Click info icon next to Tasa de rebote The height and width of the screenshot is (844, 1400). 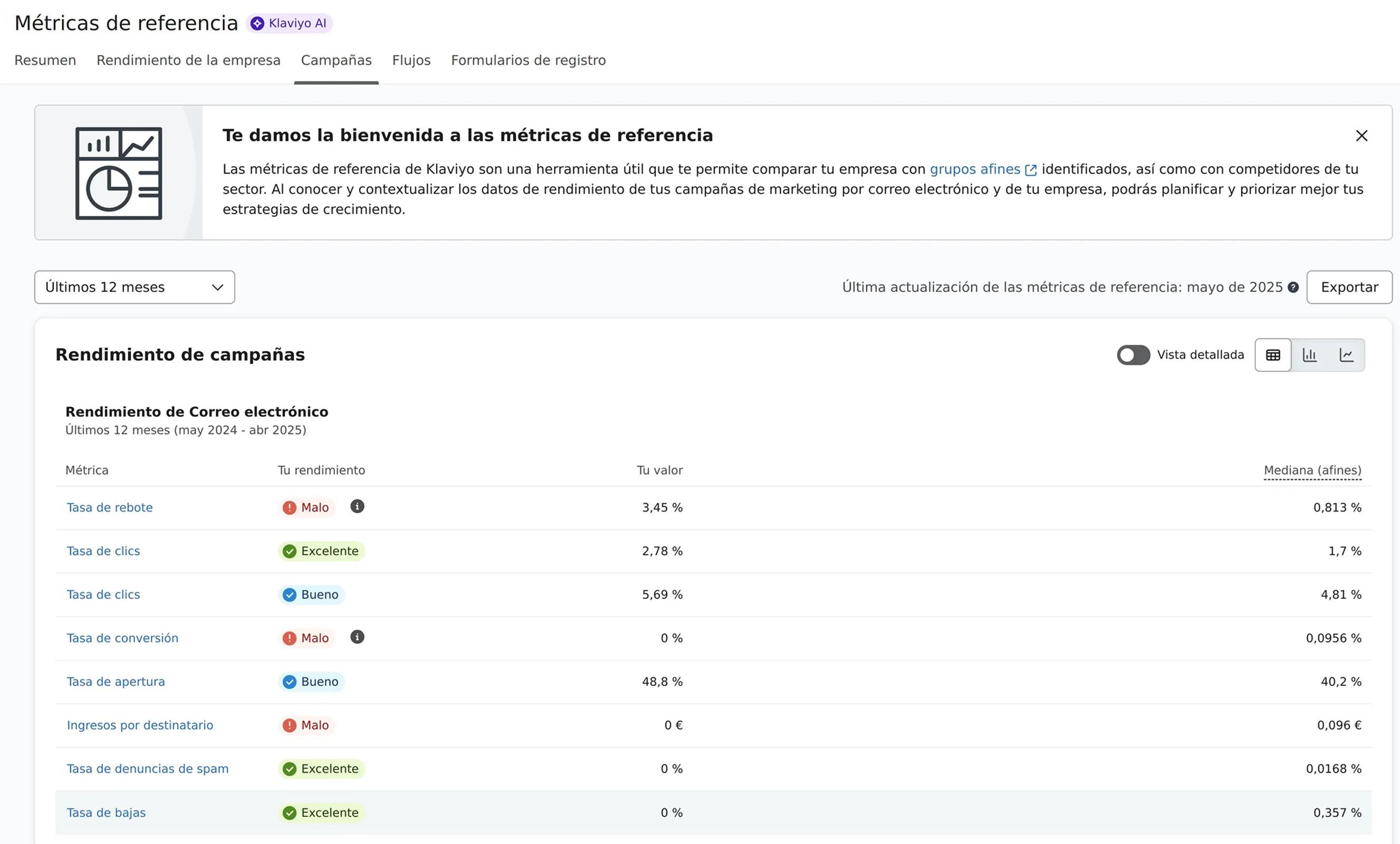(x=357, y=506)
